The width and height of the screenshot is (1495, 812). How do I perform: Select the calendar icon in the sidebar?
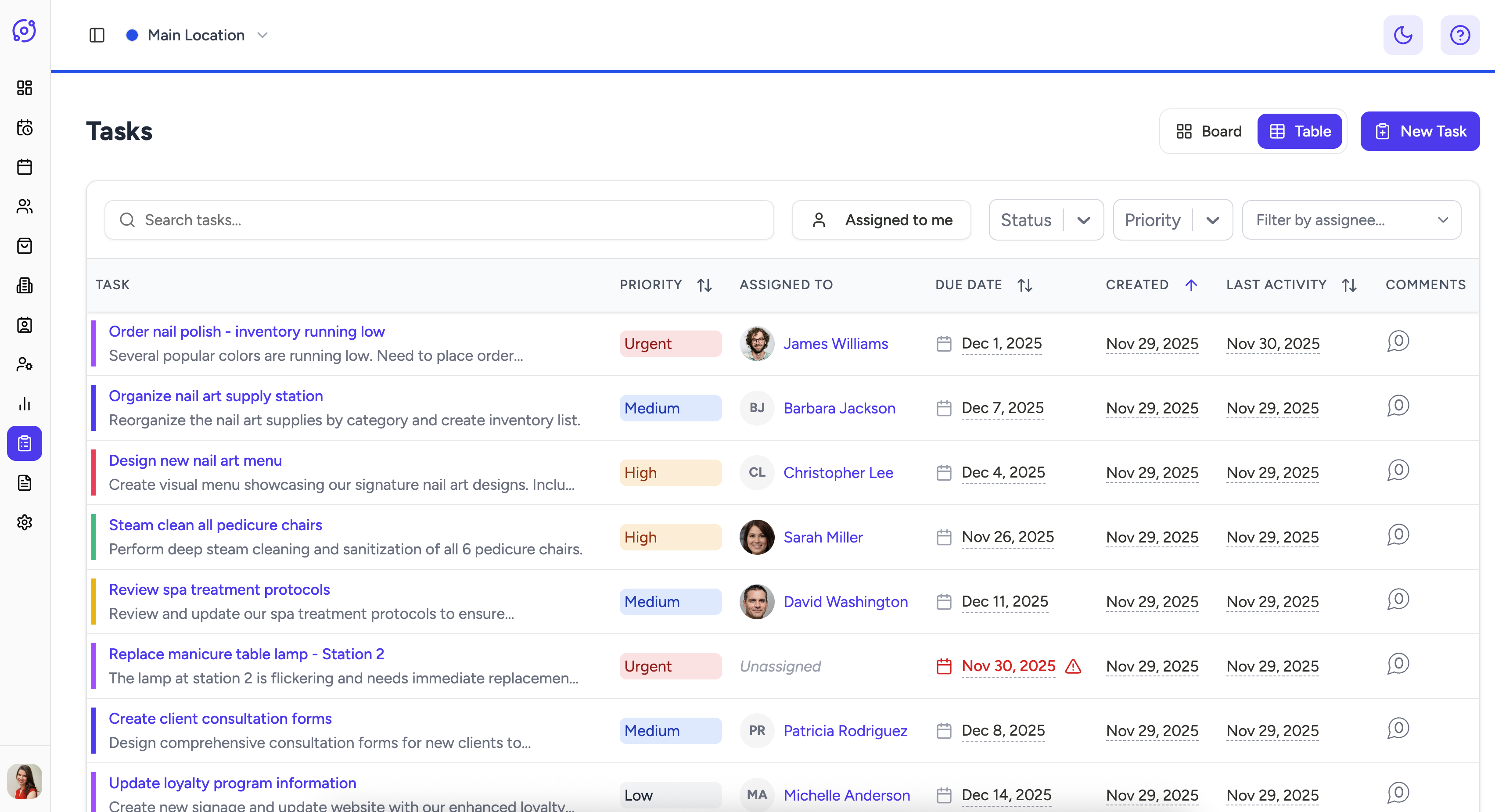(x=25, y=167)
